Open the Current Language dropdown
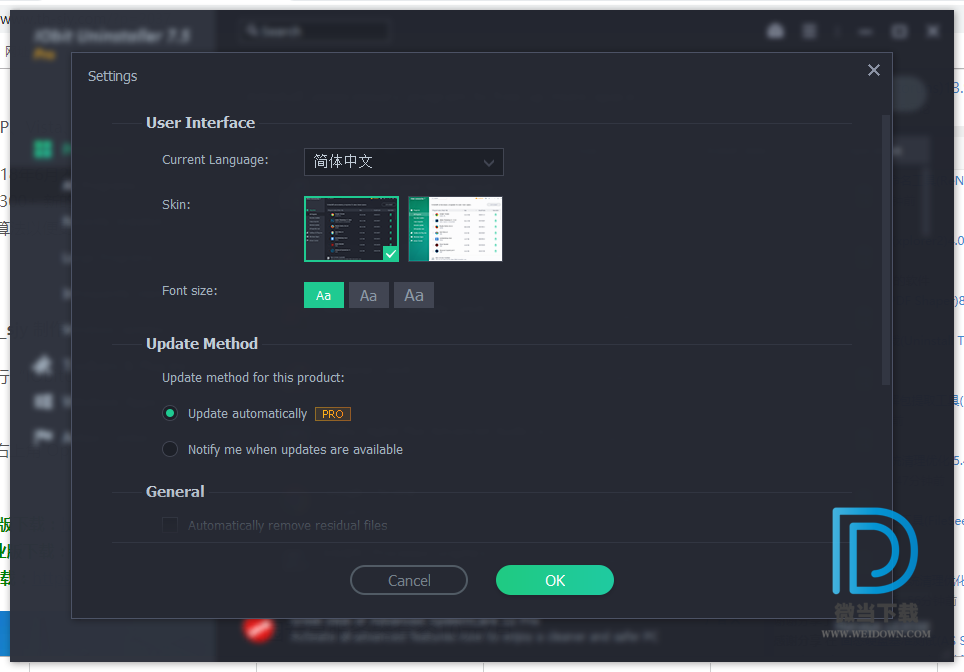 (403, 162)
